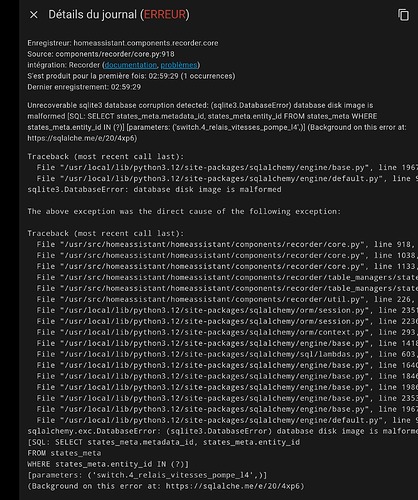This screenshot has width=418, height=500.
Task: Click 'Dernier enregistrement: 02:59:29' line
Action: pyautogui.click(x=84, y=87)
